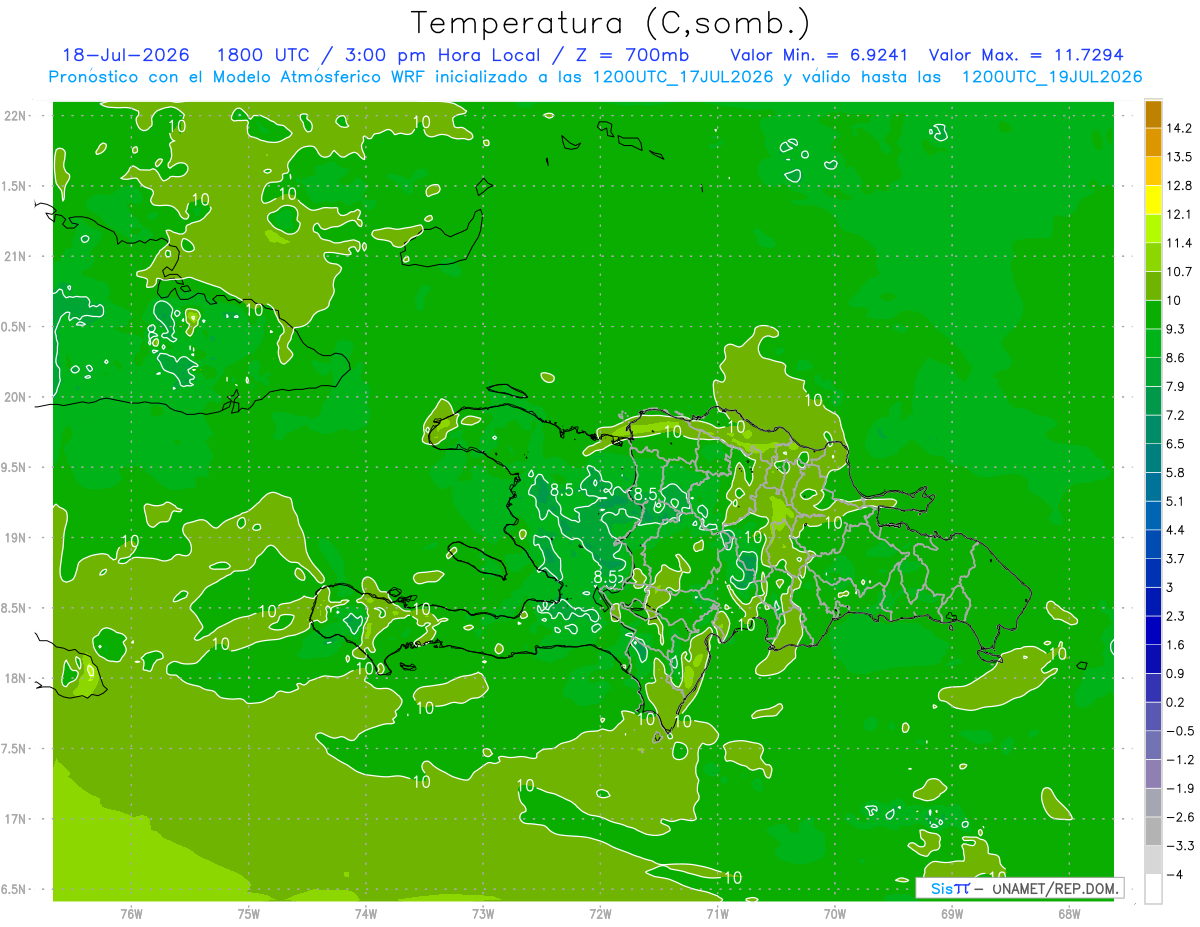This screenshot has height=927, width=1200.
Task: Click the '9.3' color scale label
Action: pos(1177,329)
